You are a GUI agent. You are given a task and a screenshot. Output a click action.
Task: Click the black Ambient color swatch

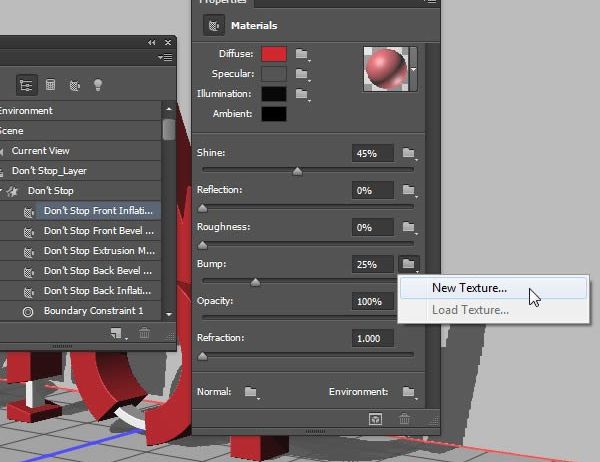274,114
